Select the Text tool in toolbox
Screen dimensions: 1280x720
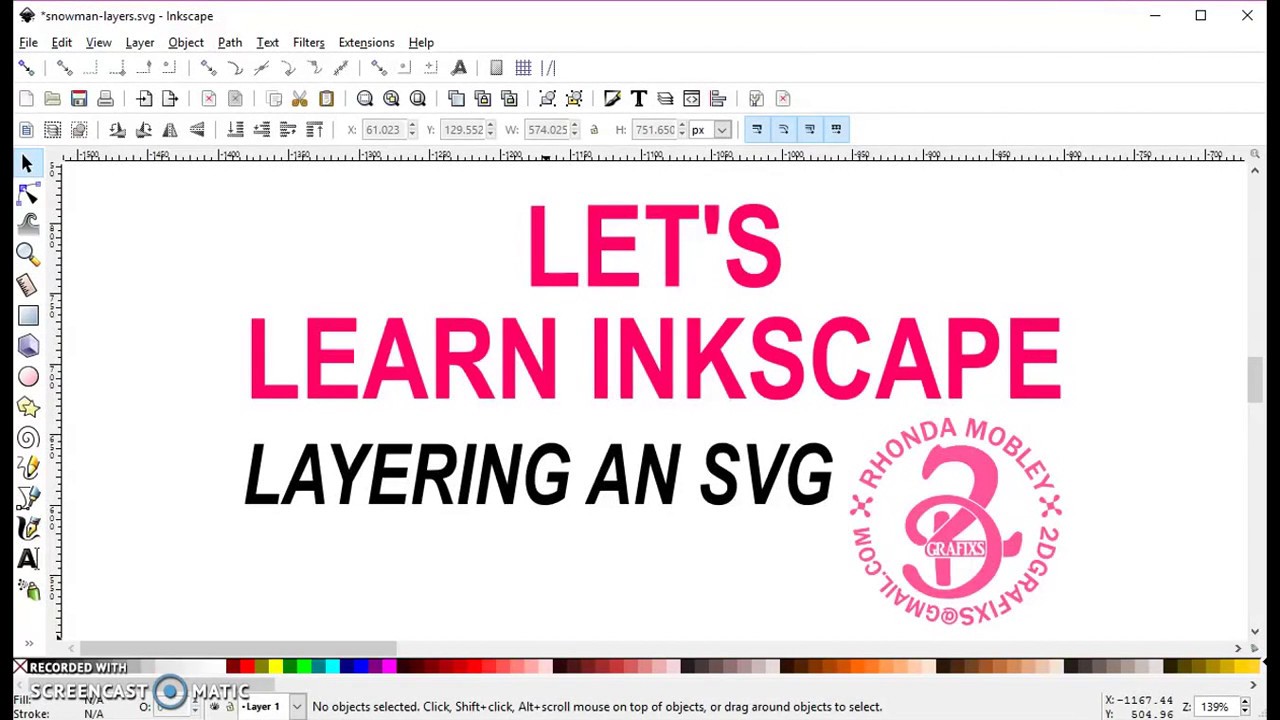click(x=27, y=560)
